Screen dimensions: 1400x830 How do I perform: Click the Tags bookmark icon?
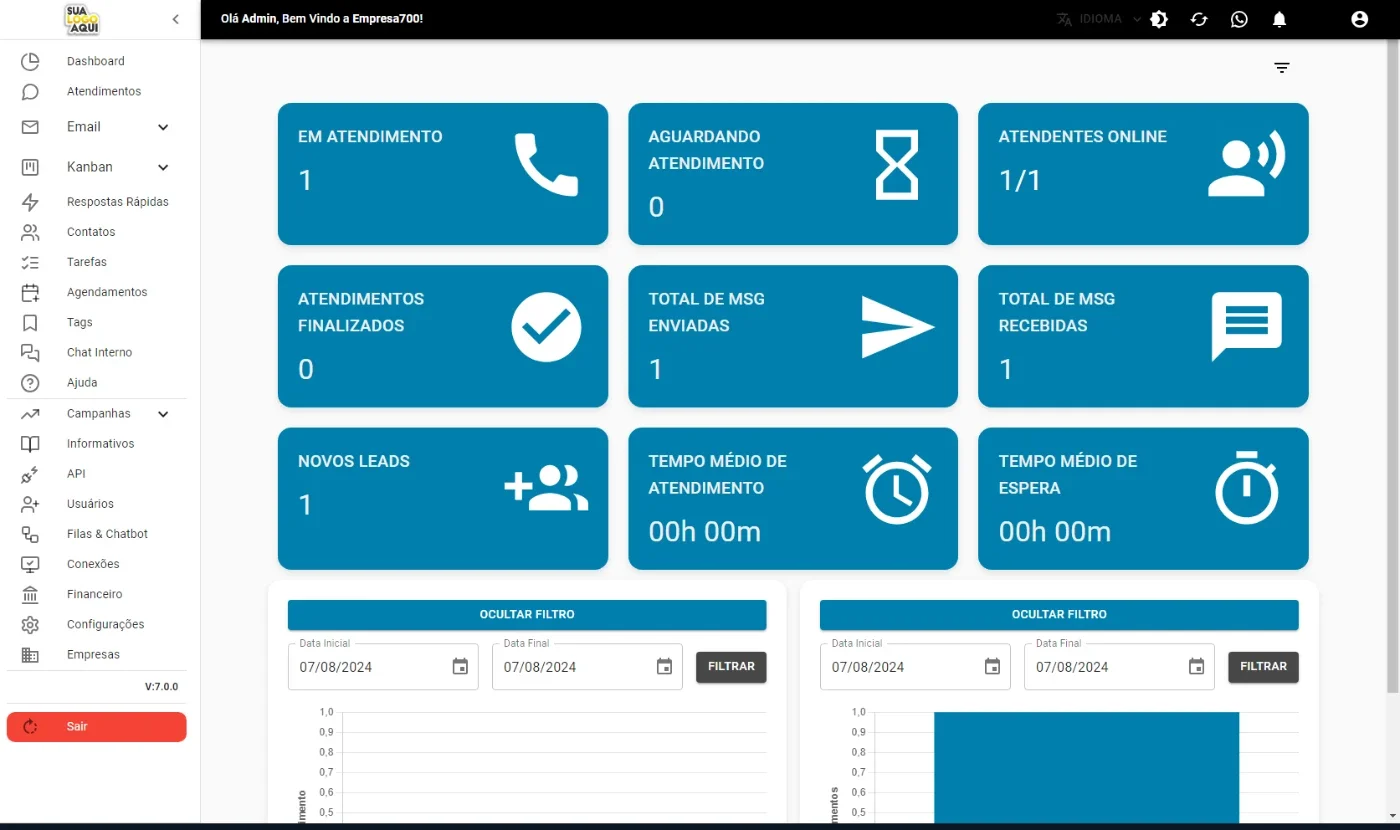tap(30, 322)
